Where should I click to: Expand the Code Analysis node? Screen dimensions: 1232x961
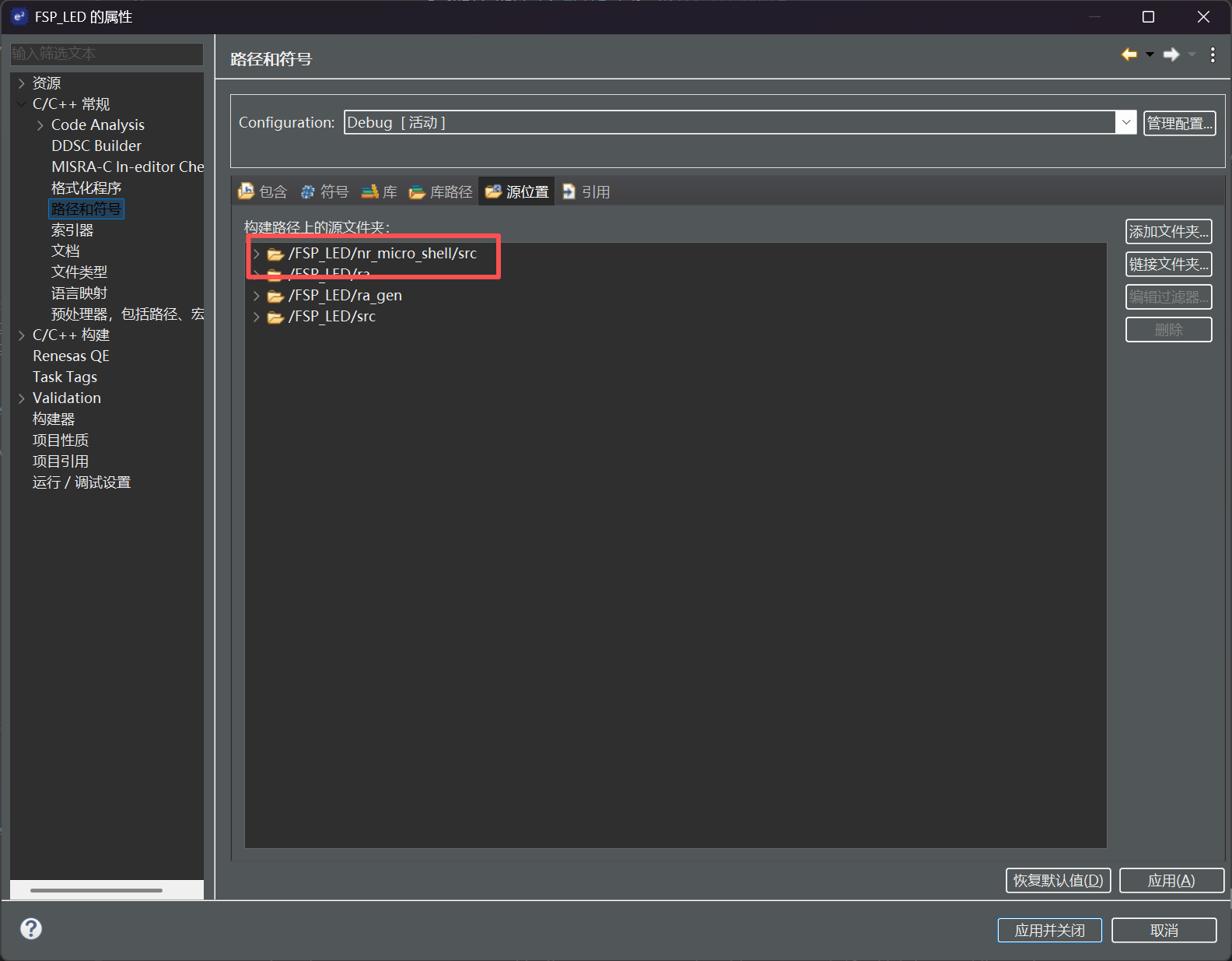point(40,125)
